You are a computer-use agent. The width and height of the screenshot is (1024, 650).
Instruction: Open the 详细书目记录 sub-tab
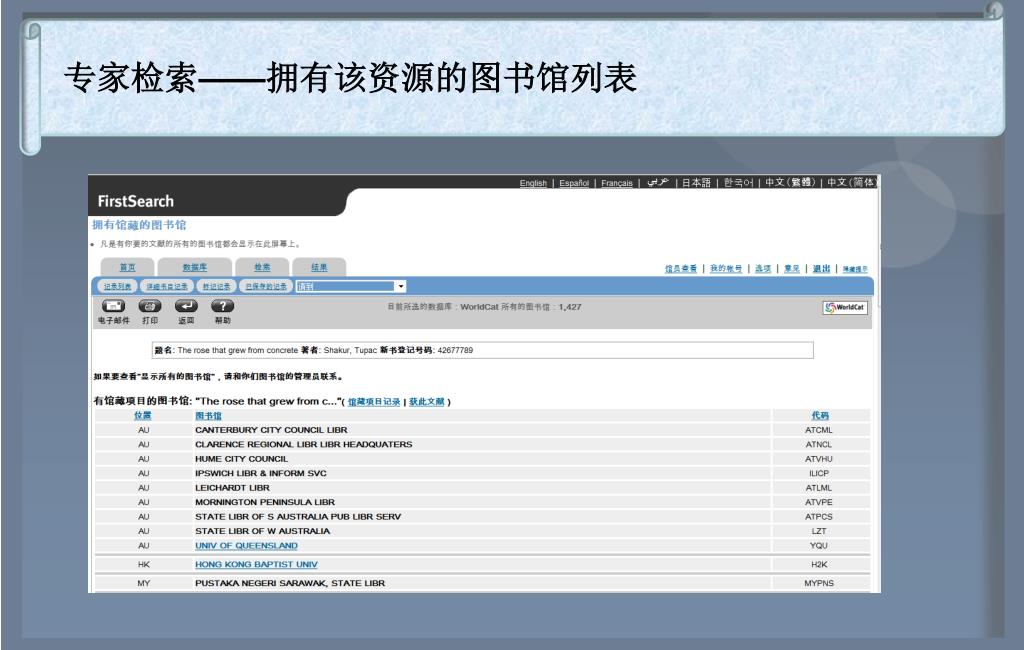coord(167,286)
